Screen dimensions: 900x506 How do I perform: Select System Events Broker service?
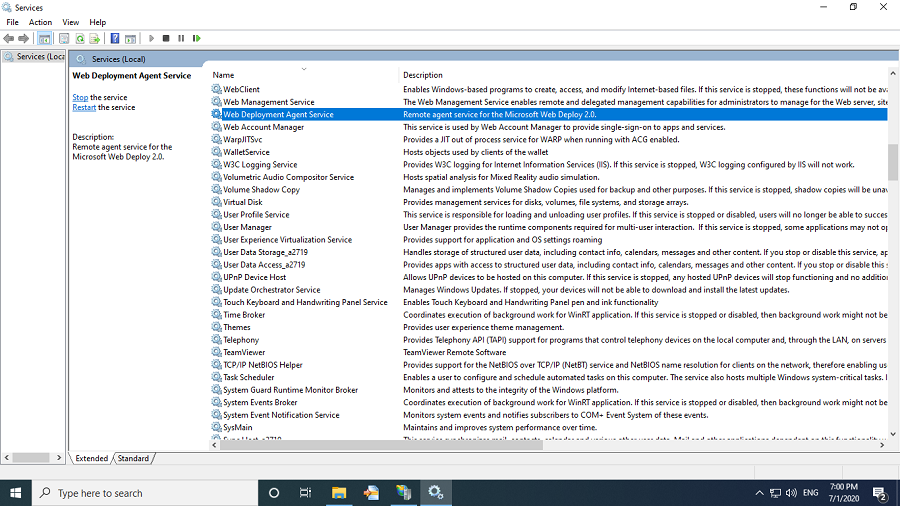point(549,403)
